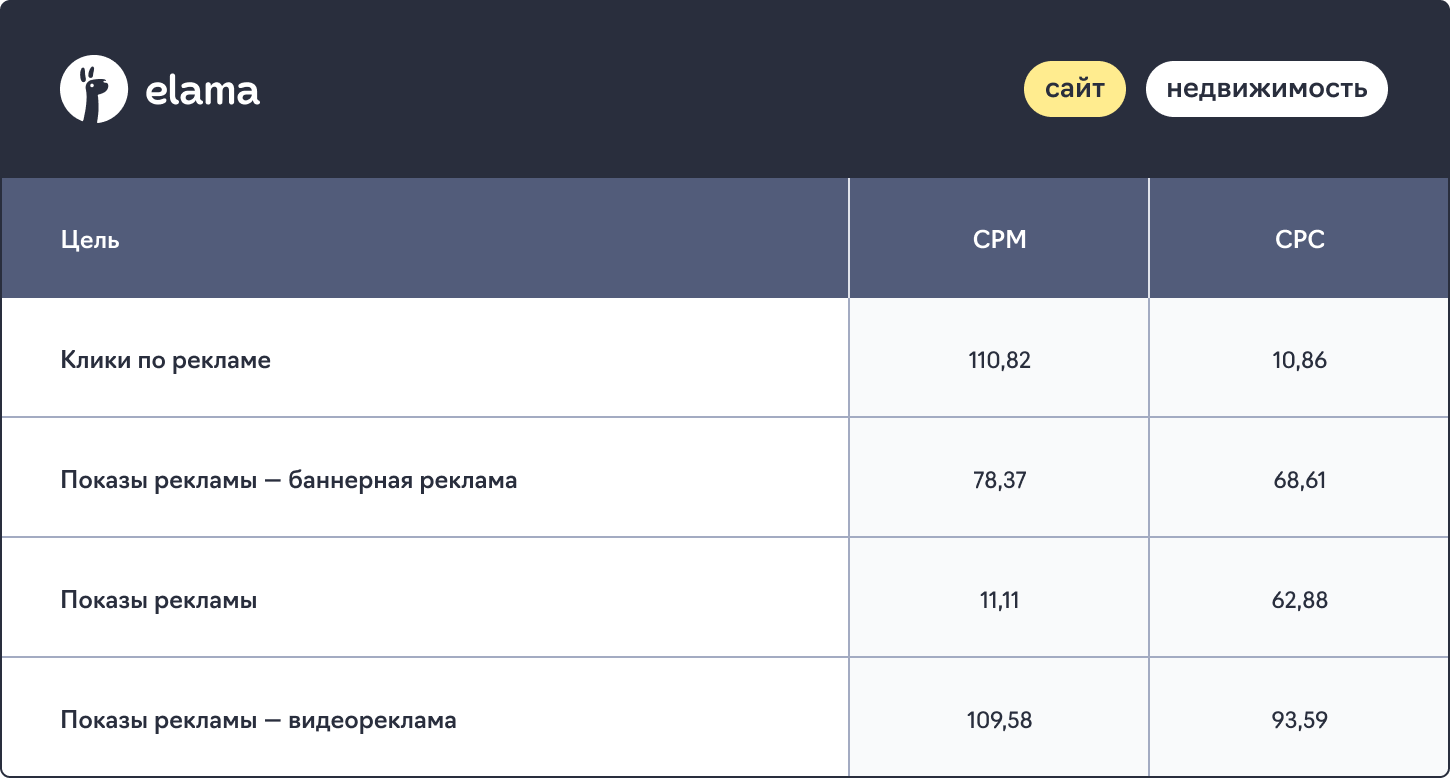Click the Цель column header
This screenshot has height=778, width=1450.
coord(90,240)
